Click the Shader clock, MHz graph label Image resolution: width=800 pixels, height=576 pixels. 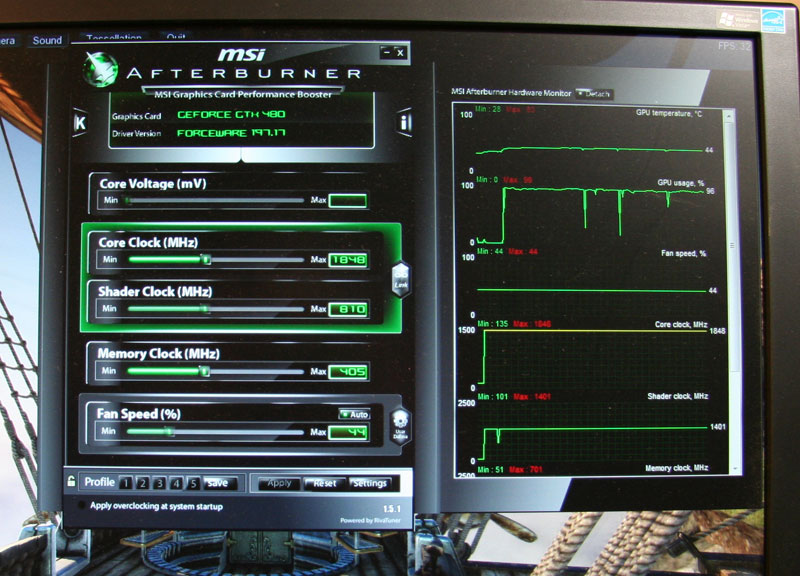678,396
